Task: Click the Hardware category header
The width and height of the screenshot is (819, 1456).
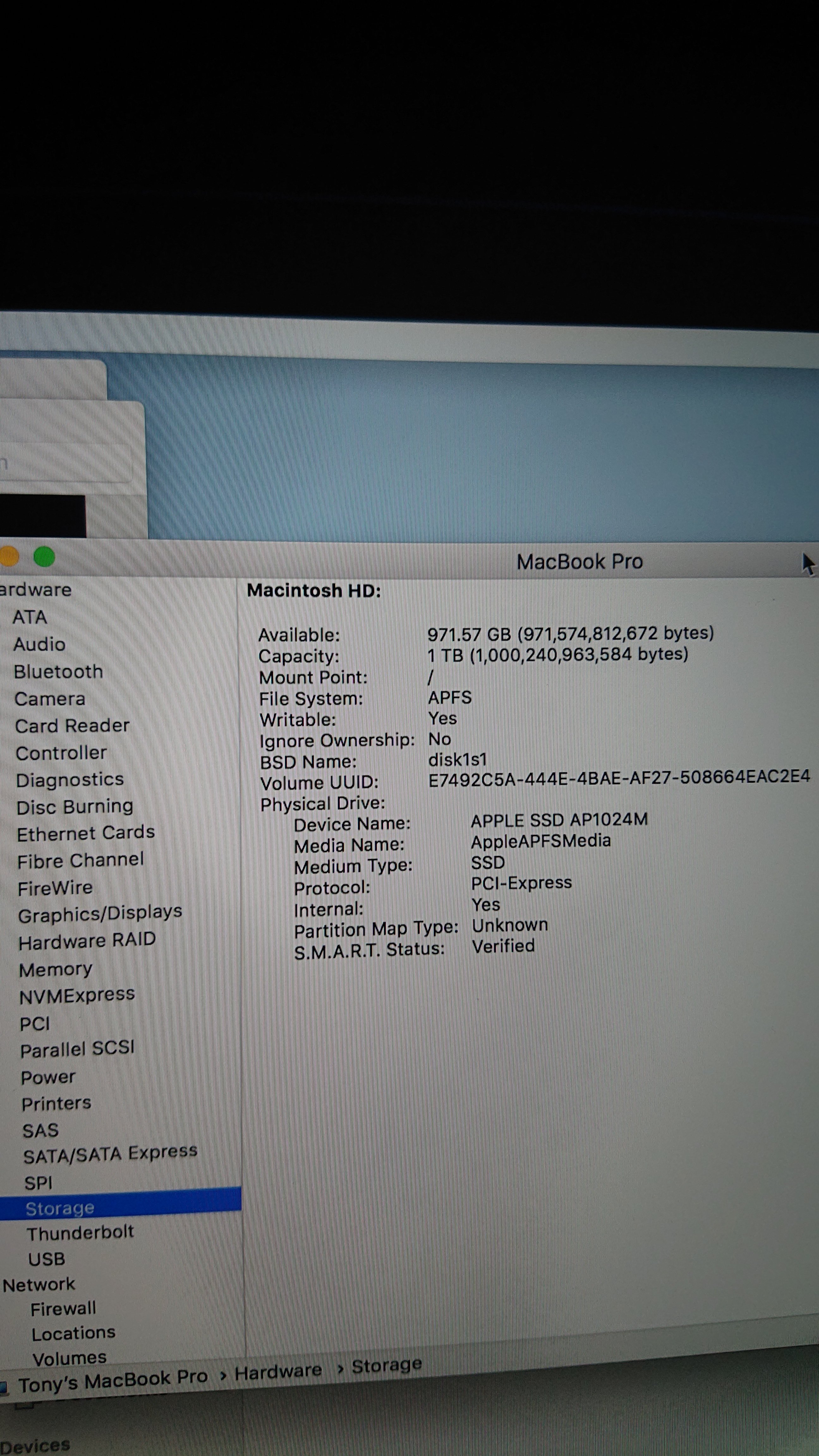Action: (x=36, y=590)
